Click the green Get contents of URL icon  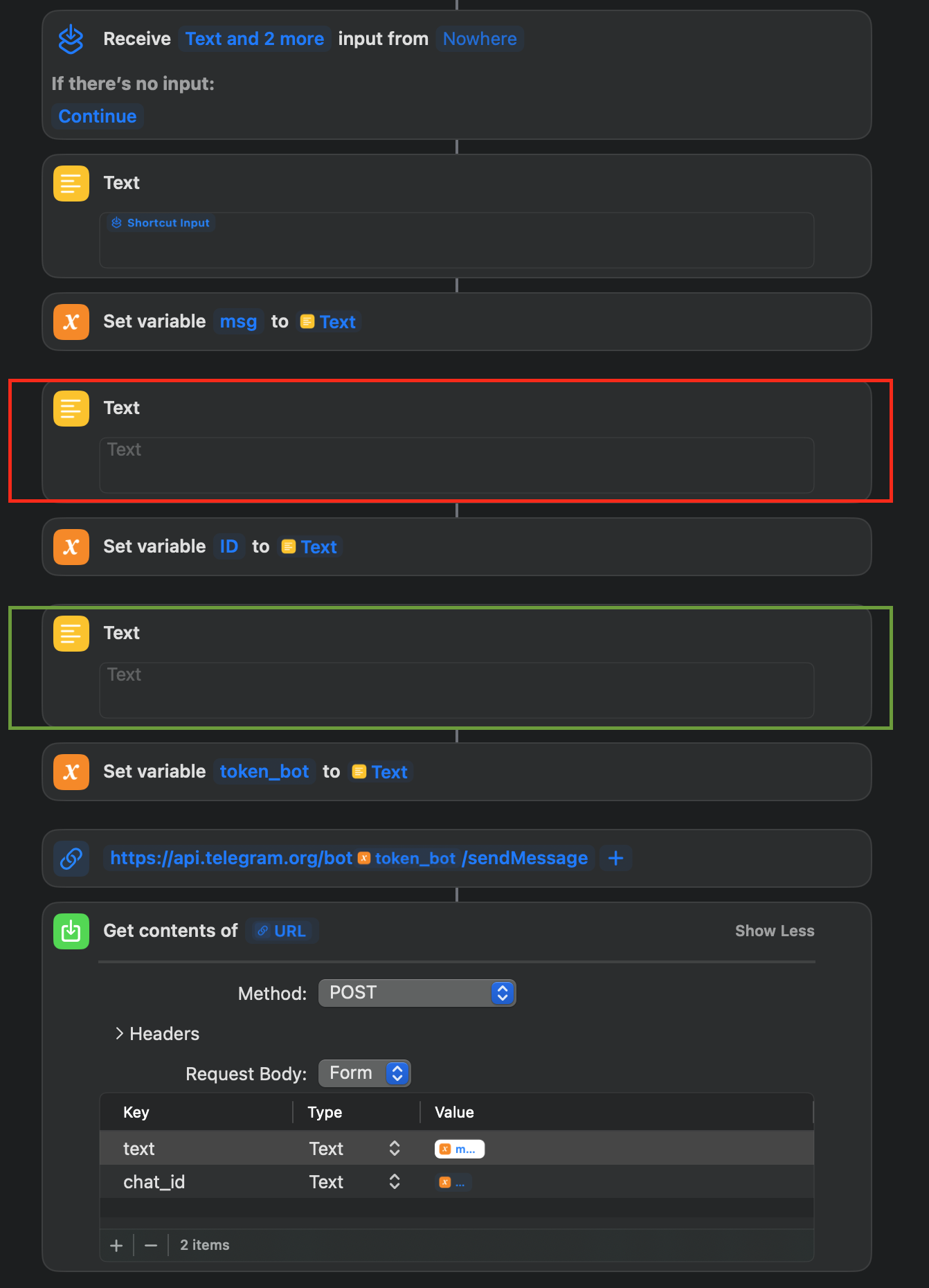click(x=71, y=931)
